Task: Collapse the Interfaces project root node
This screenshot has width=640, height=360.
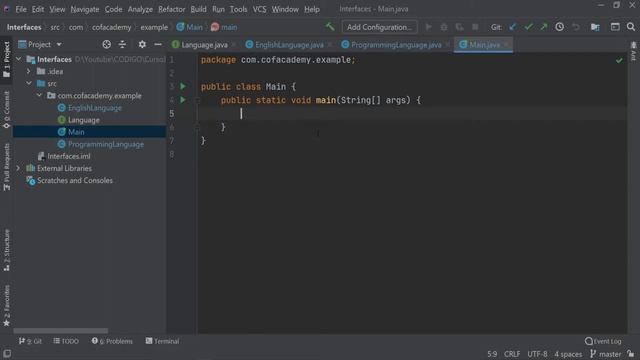Action: [18, 59]
